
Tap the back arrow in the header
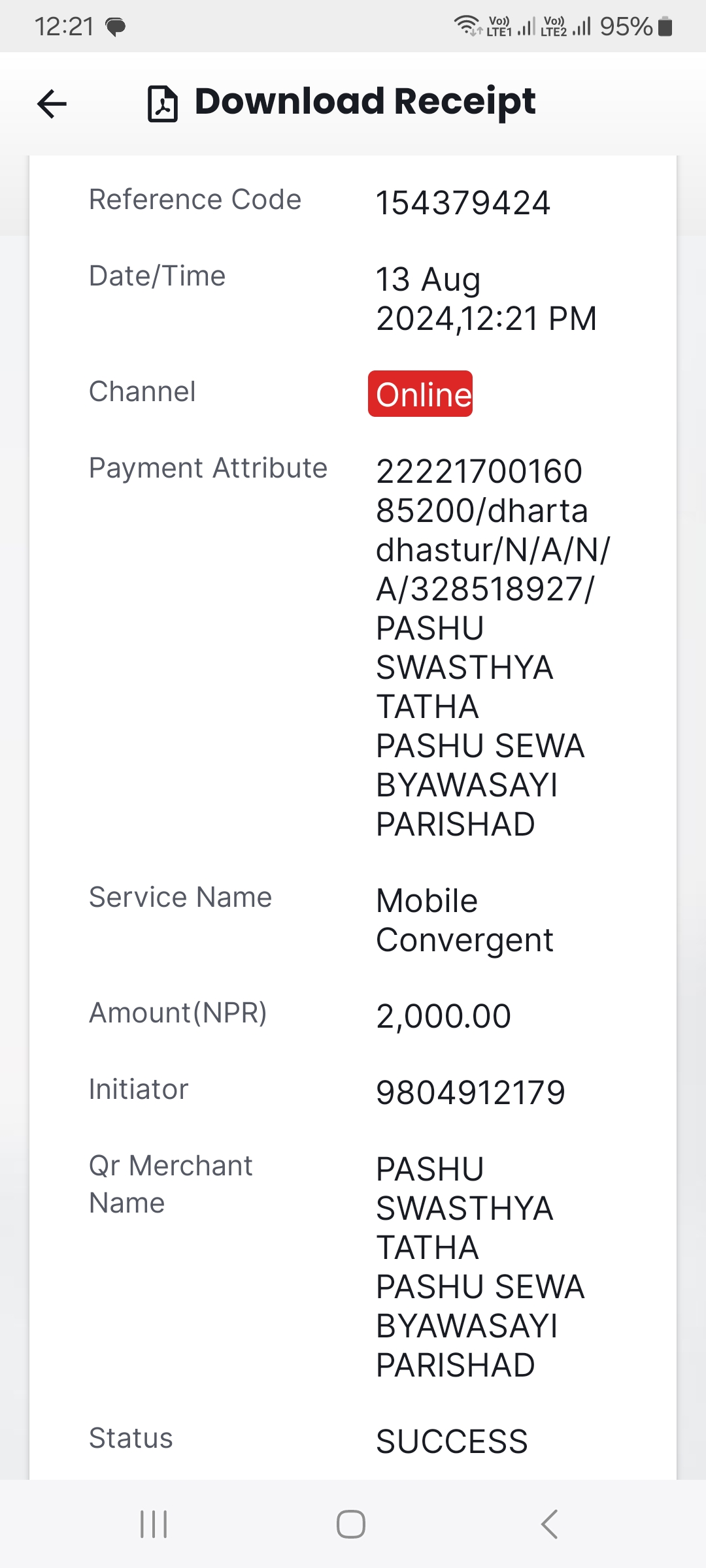(x=52, y=104)
